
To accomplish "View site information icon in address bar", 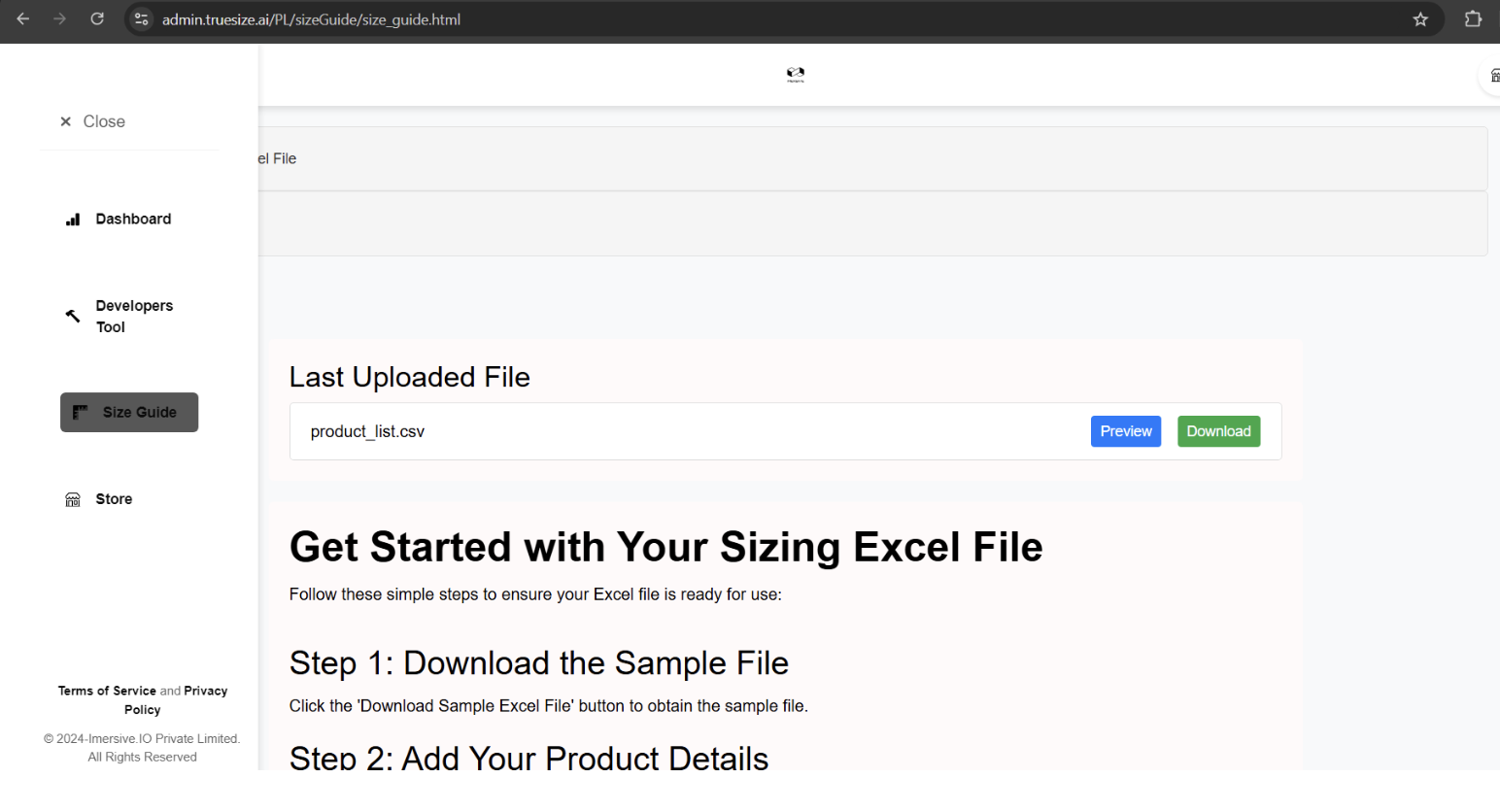I will point(142,19).
